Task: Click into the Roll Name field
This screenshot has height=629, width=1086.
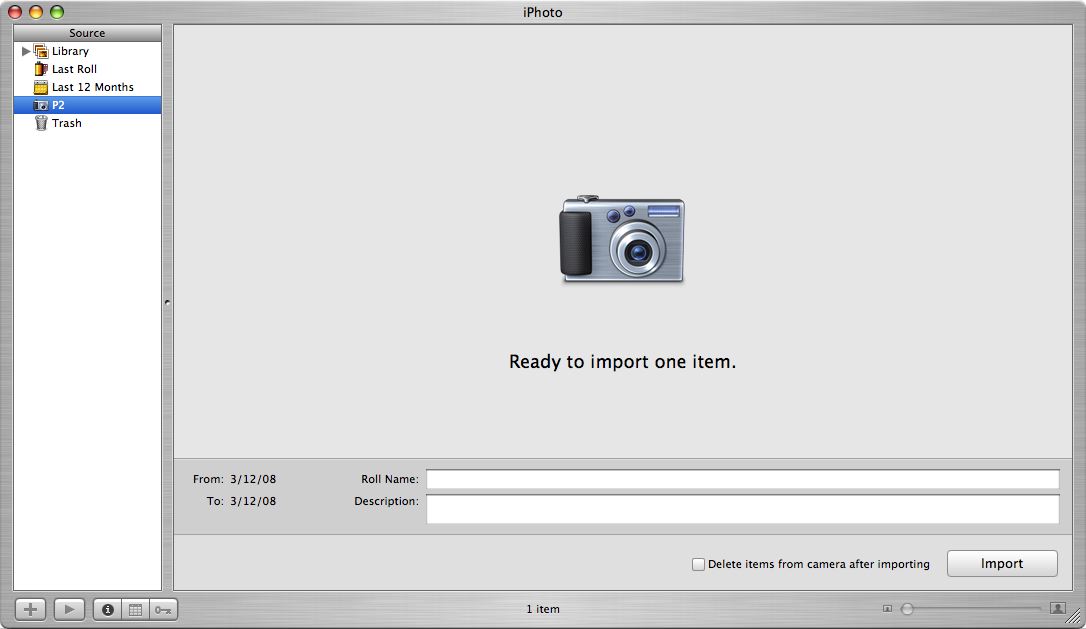Action: tap(742, 479)
